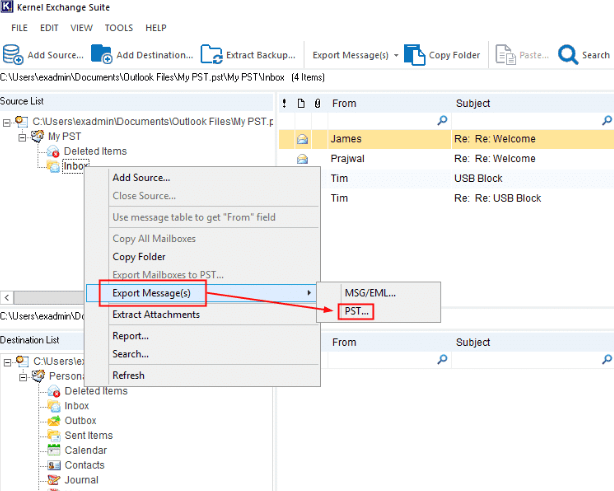Viewport: 614px width, 491px height.
Task: Open the Export Message(s) toolbar dropdown arrow
Action: pyautogui.click(x=396, y=55)
